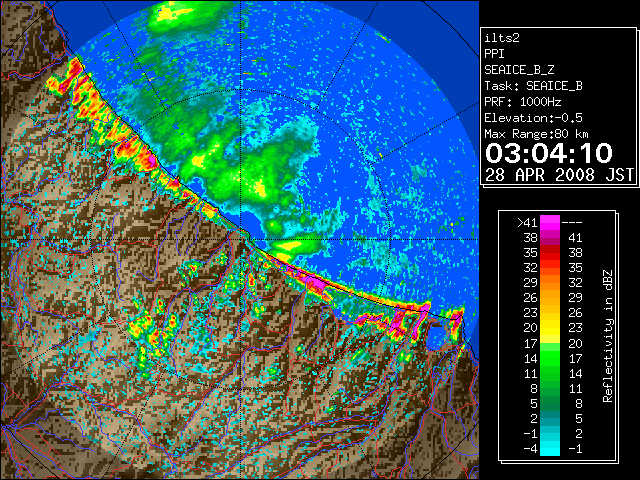This screenshot has width=640, height=480.
Task: Click the '---' marker atop the legend
Action: tap(572, 223)
